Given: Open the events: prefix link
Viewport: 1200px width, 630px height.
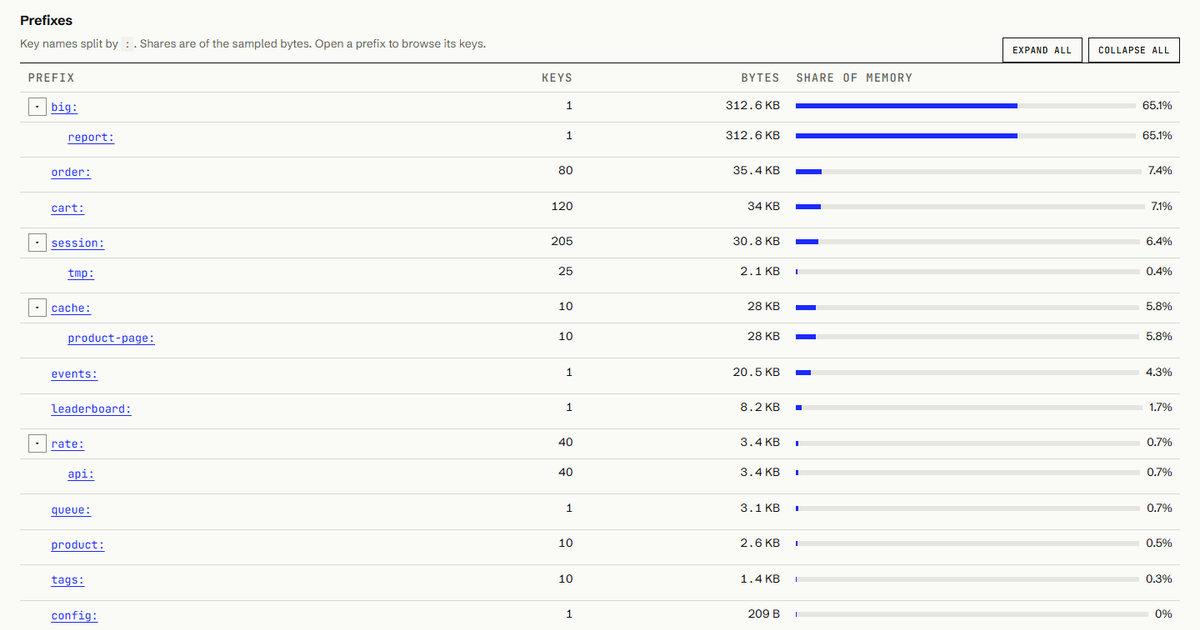Looking at the screenshot, I should [74, 374].
